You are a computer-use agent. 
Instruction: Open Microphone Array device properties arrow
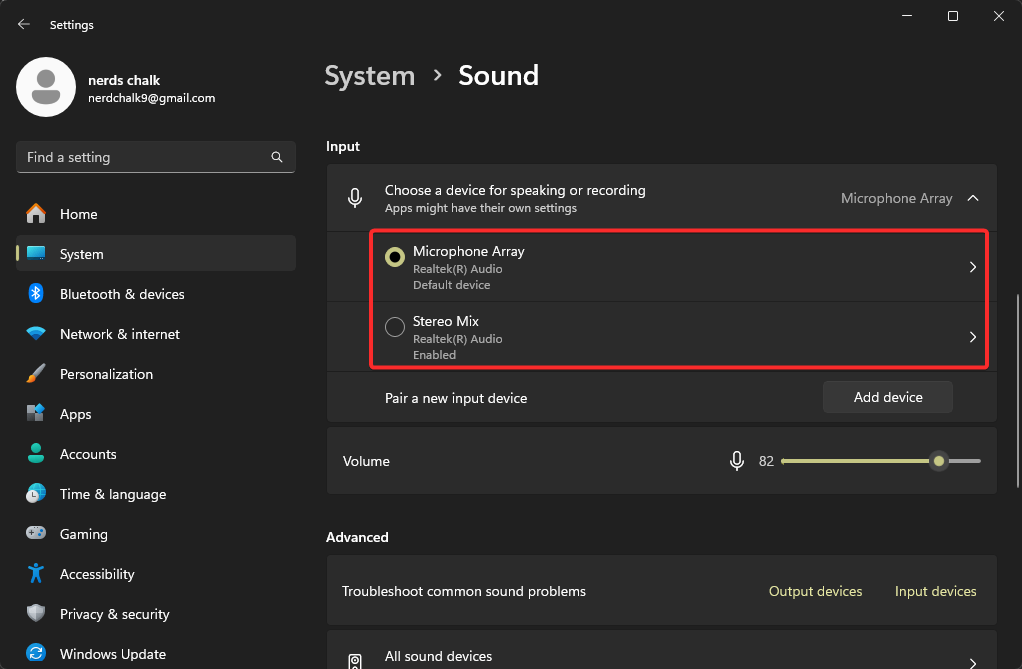972,267
